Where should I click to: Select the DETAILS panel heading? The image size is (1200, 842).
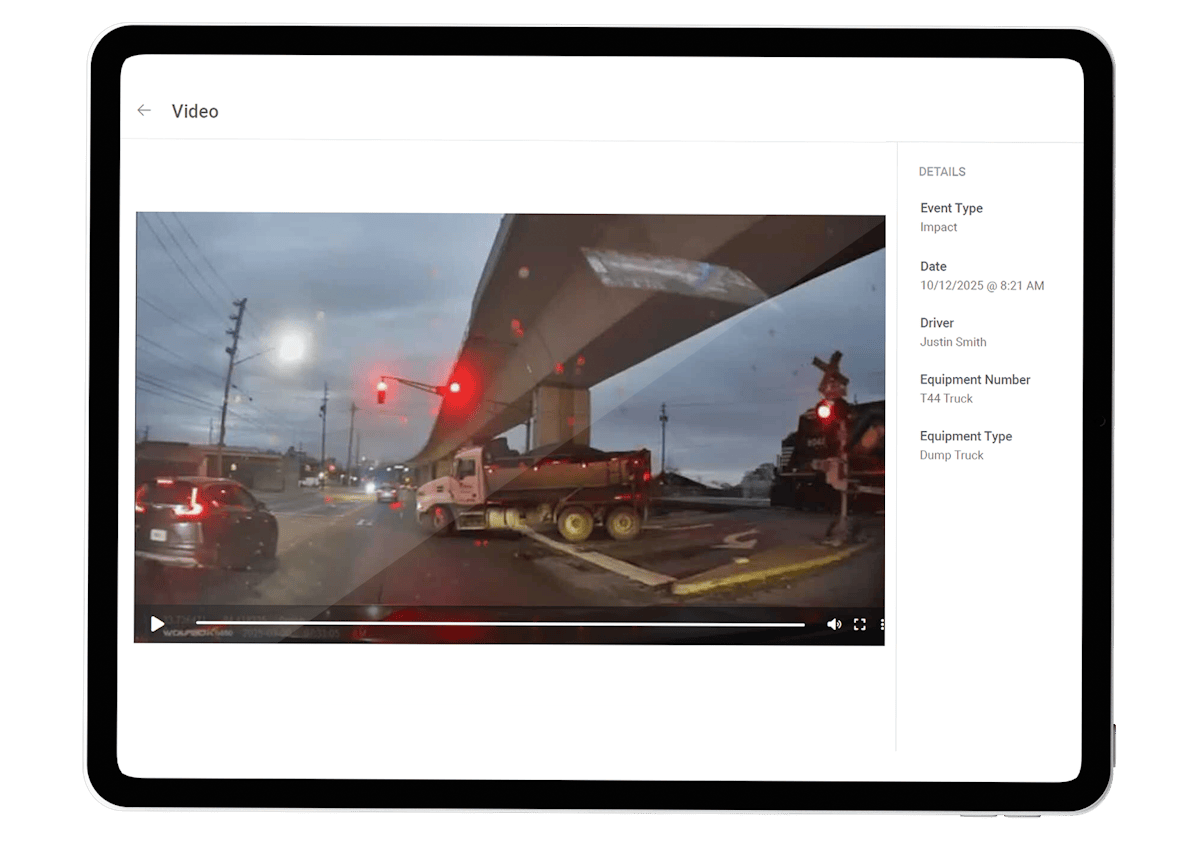(942, 171)
